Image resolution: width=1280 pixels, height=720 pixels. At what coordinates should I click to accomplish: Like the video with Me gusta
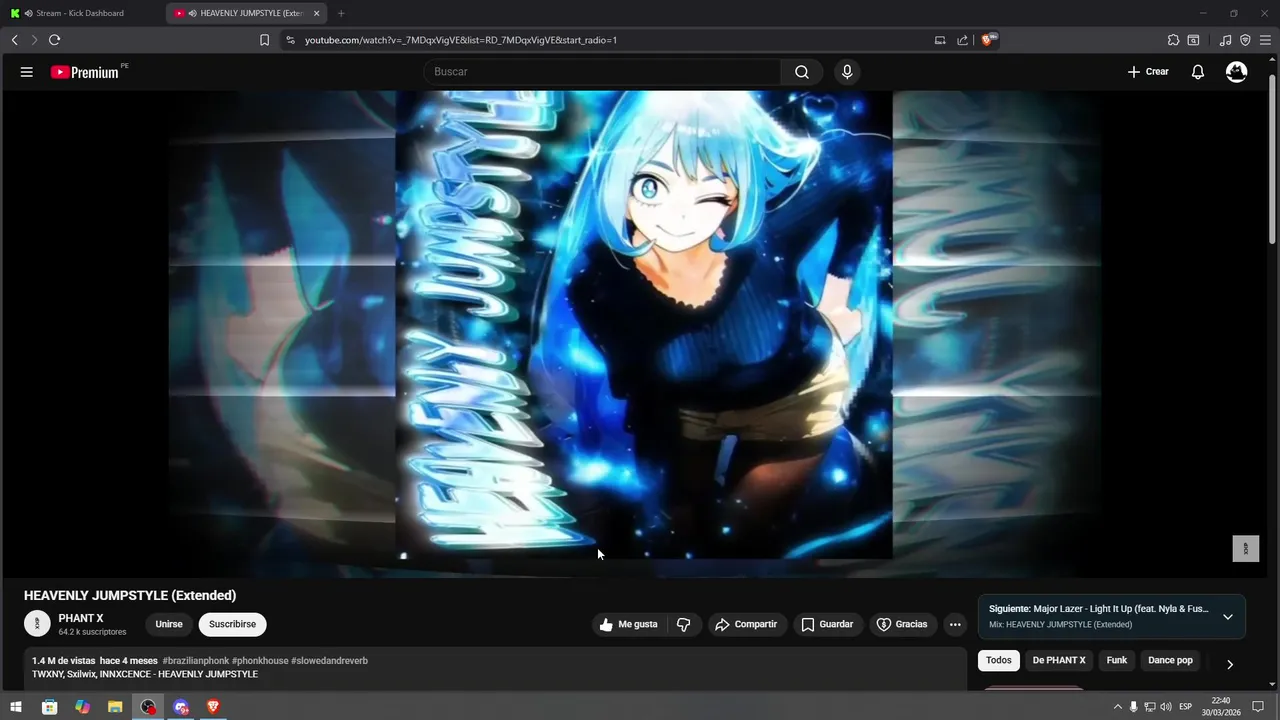click(629, 624)
